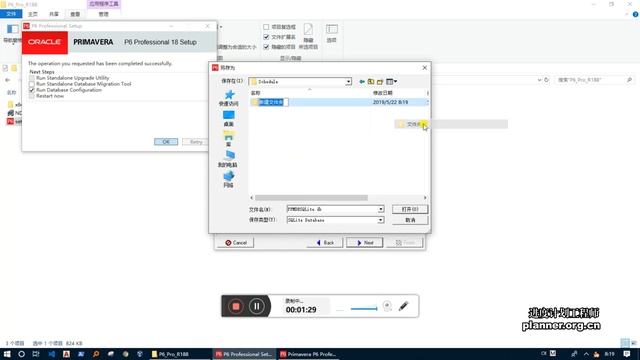Sort by the Name column header in Save dialog
Image resolution: width=640 pixels, height=360 pixels.
(x=310, y=93)
